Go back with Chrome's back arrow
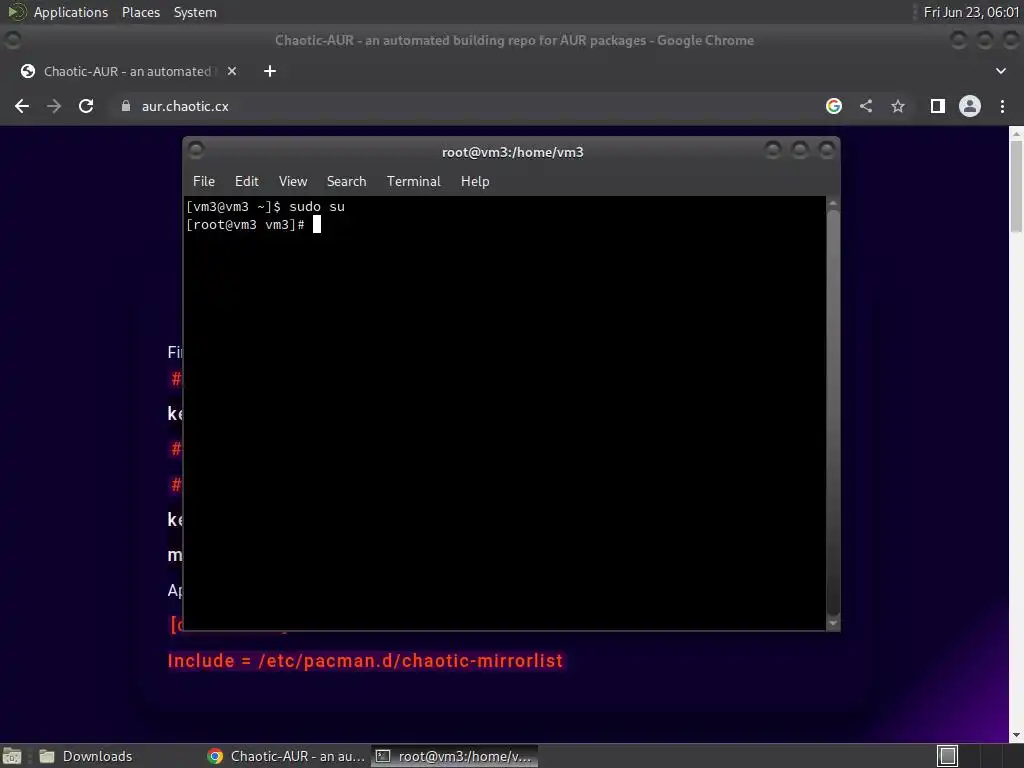The image size is (1024, 768). (22, 106)
